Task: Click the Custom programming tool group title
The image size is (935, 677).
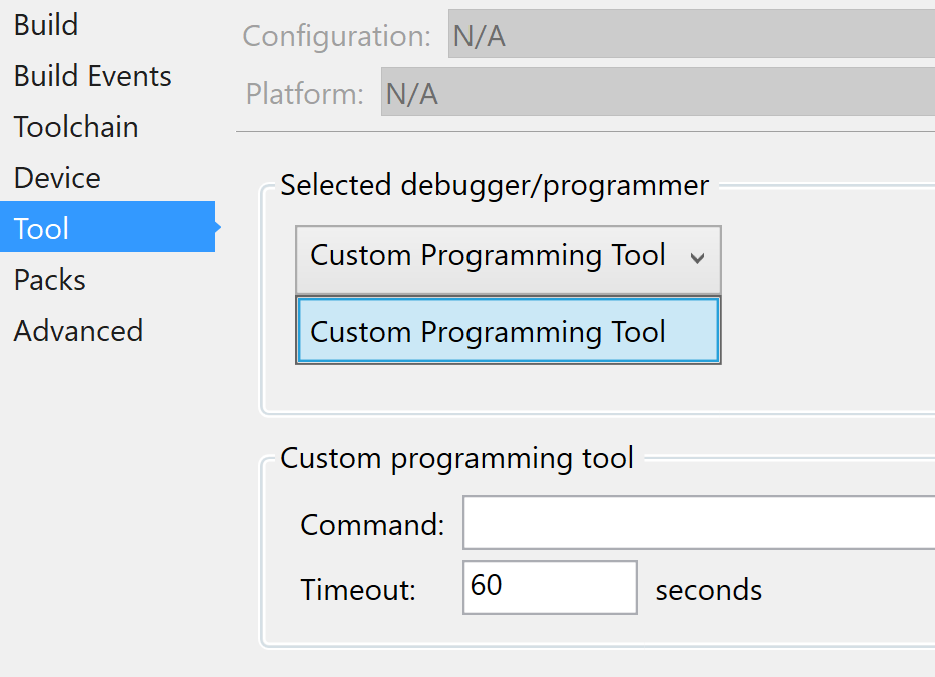Action: pyautogui.click(x=457, y=459)
